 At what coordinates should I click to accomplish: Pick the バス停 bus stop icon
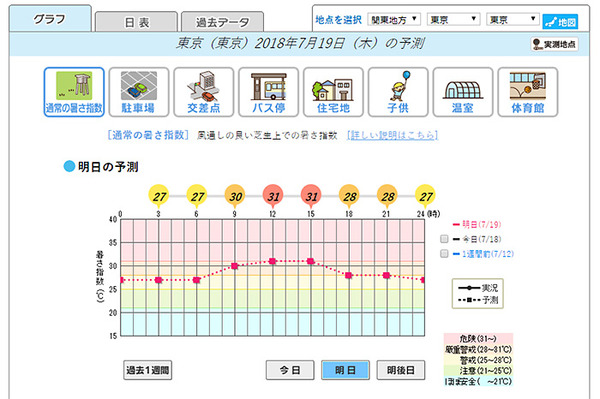click(x=268, y=92)
